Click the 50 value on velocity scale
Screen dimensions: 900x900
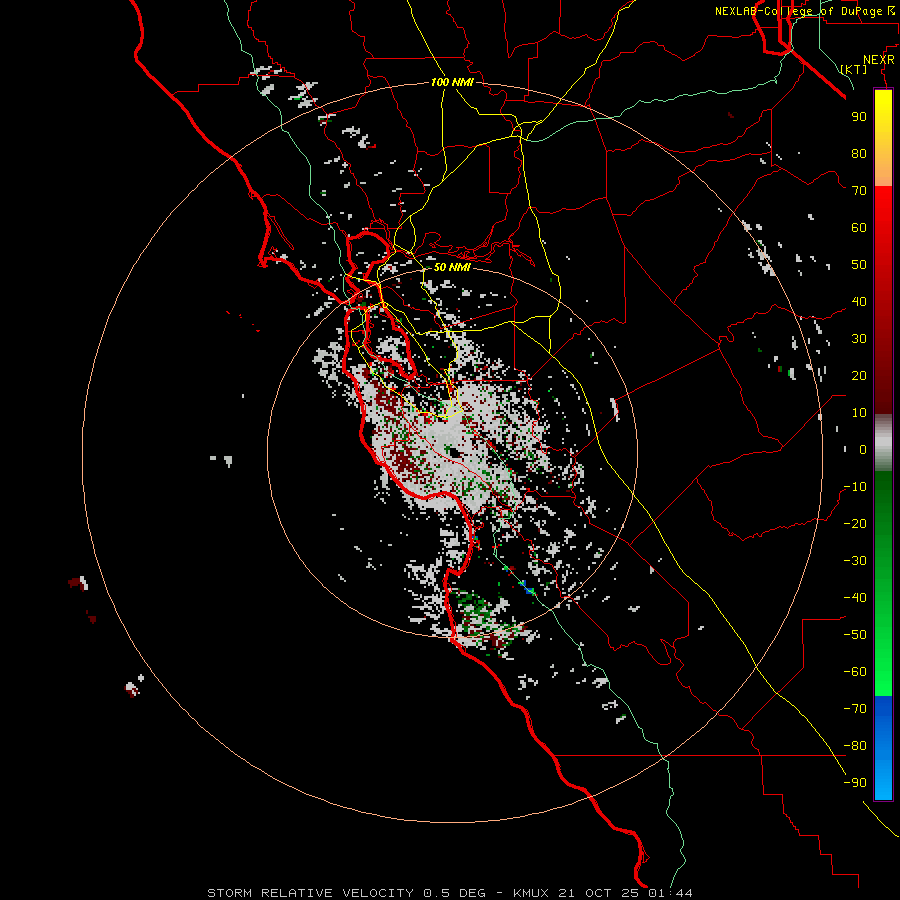point(859,265)
